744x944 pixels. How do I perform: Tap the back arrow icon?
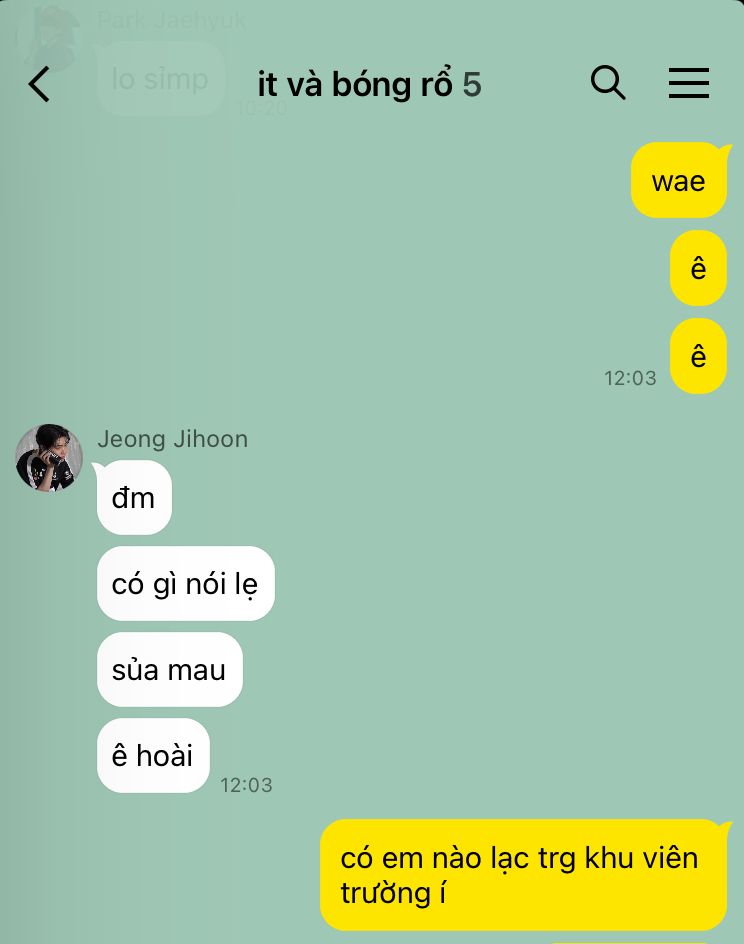(39, 84)
